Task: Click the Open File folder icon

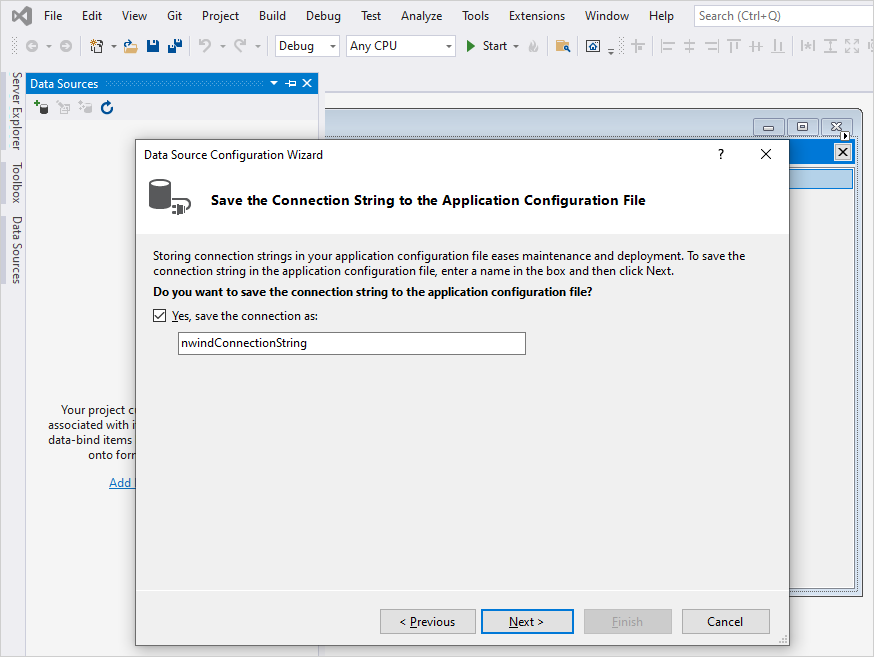Action: pyautogui.click(x=131, y=46)
